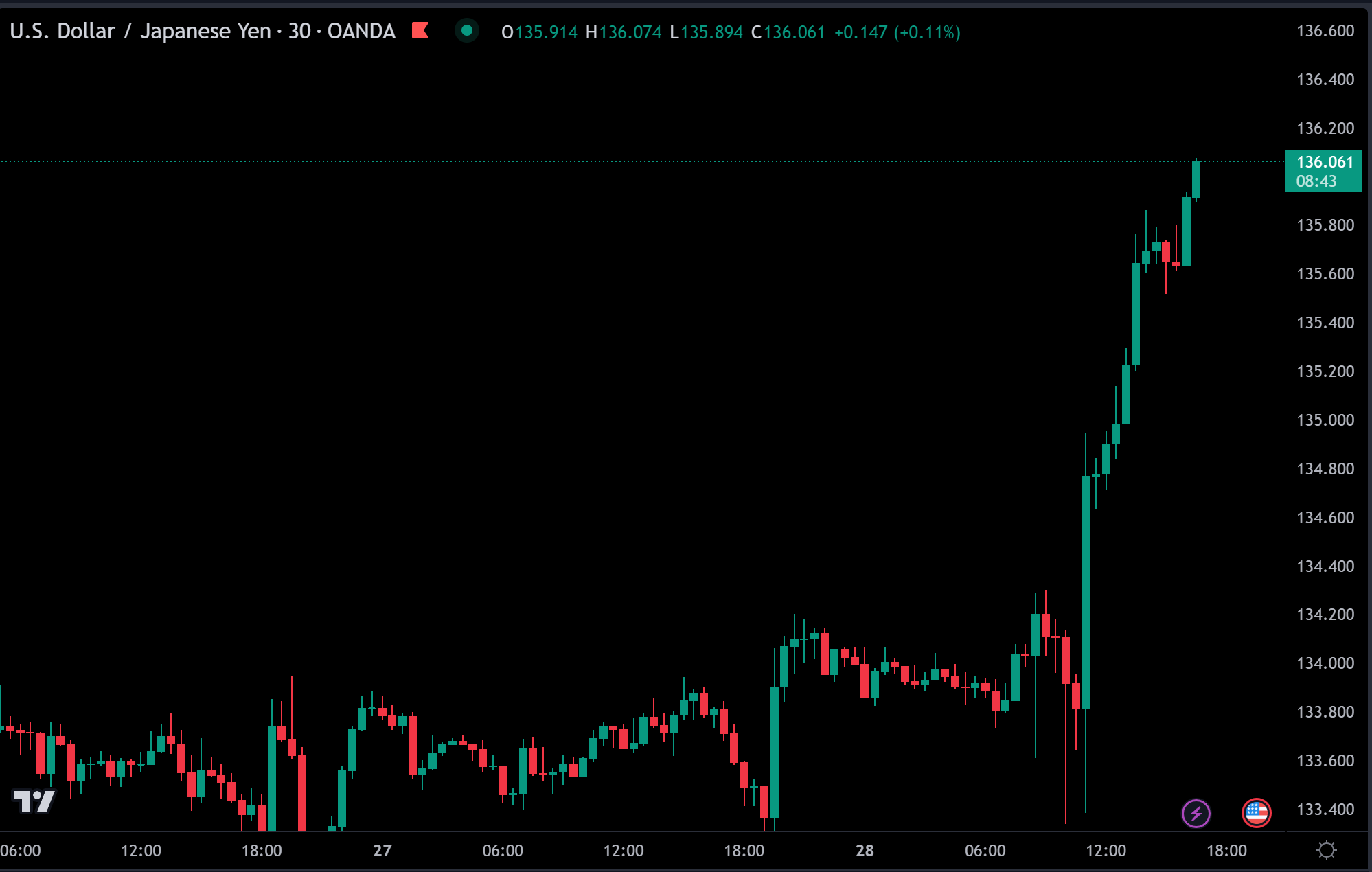Click the 134.000 price axis label
The width and height of the screenshot is (1372, 872).
1325,663
